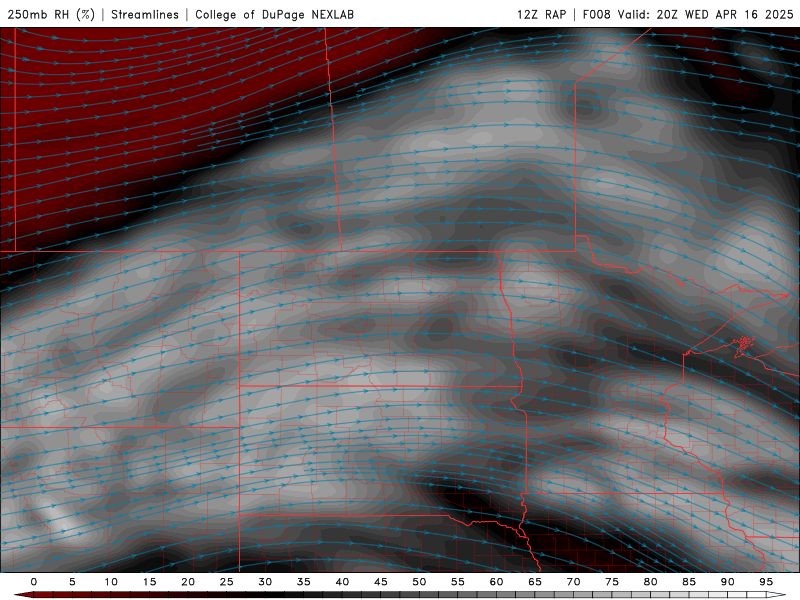
Task: Click the color scale label "60"
Action: tap(496, 582)
